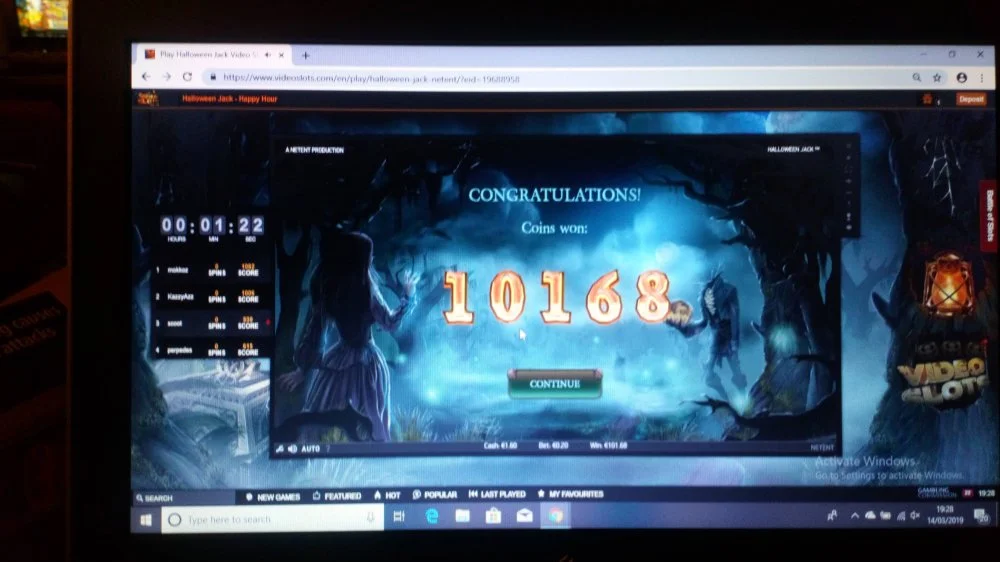This screenshot has height=562, width=1000.
Task: Open the wrench settings icon in the game bar
Action: [279, 448]
